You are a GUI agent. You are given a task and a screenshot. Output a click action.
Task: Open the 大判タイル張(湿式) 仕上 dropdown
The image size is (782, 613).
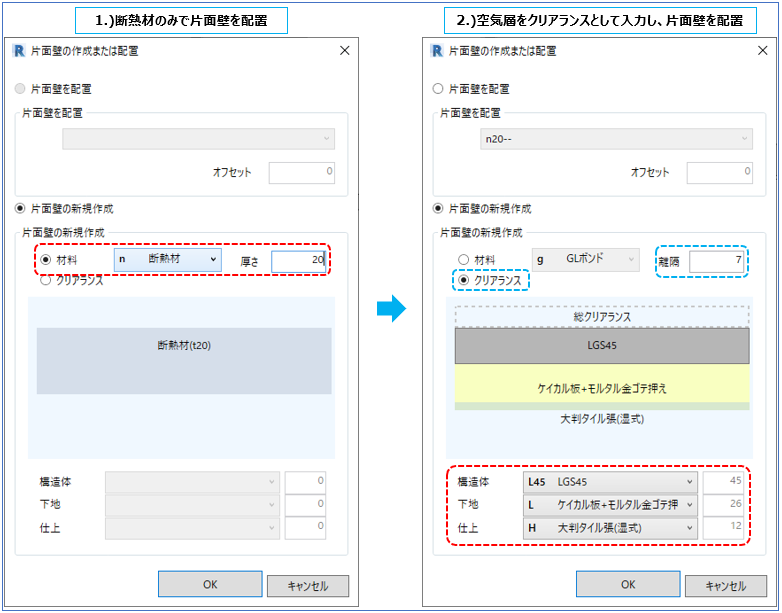(x=610, y=528)
